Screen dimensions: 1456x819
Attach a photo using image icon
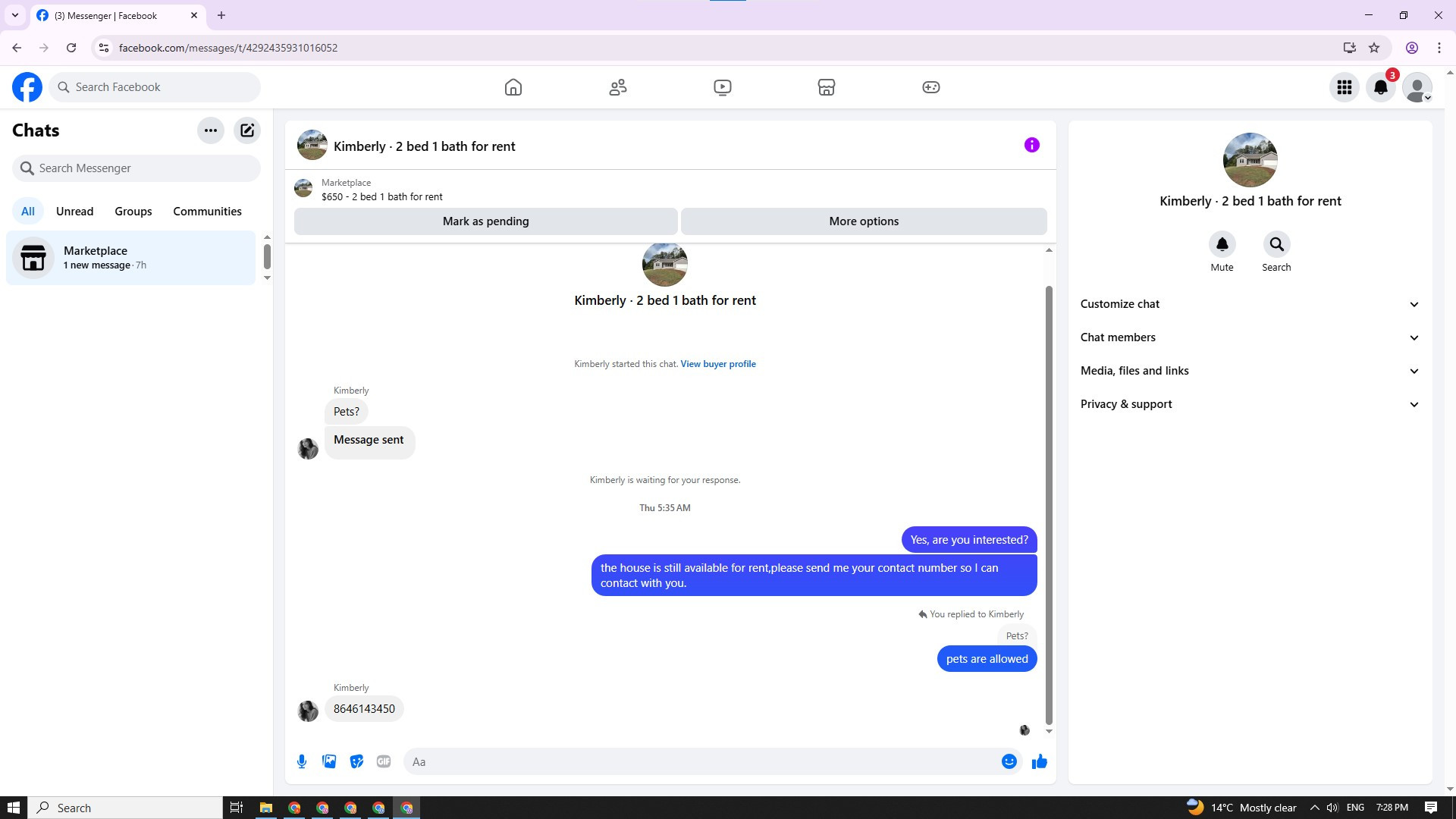pos(329,761)
